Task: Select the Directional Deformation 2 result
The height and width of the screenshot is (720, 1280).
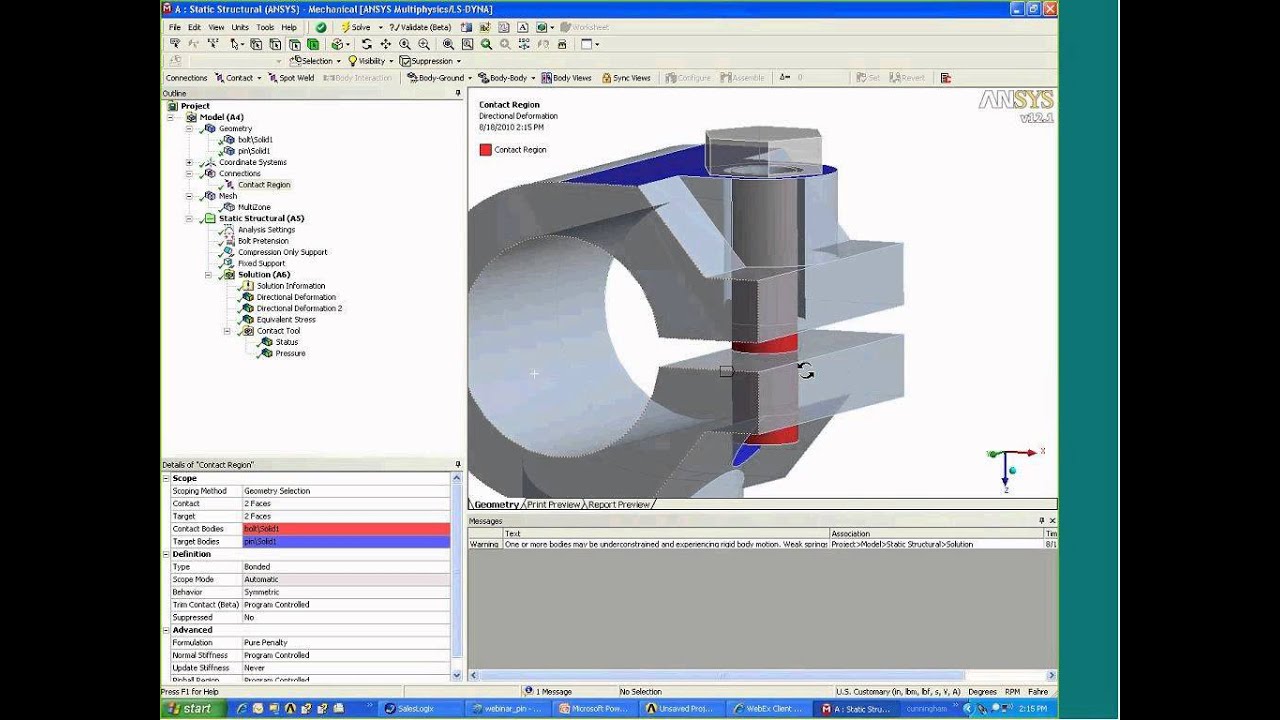Action: 299,308
